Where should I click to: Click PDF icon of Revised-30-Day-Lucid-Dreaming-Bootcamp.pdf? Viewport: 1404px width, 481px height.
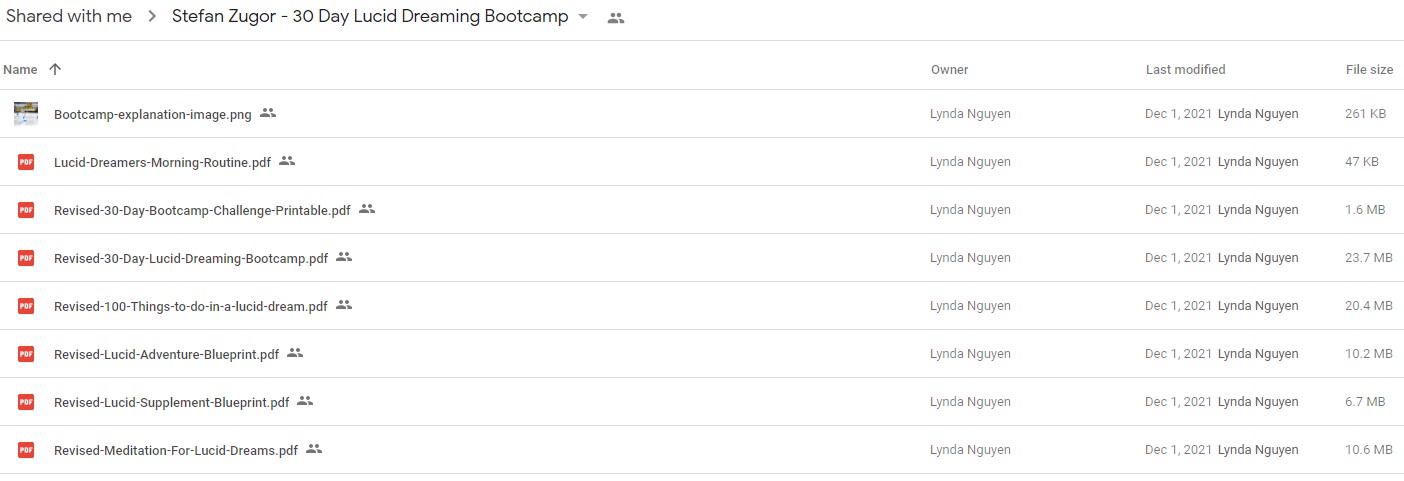tap(26, 258)
